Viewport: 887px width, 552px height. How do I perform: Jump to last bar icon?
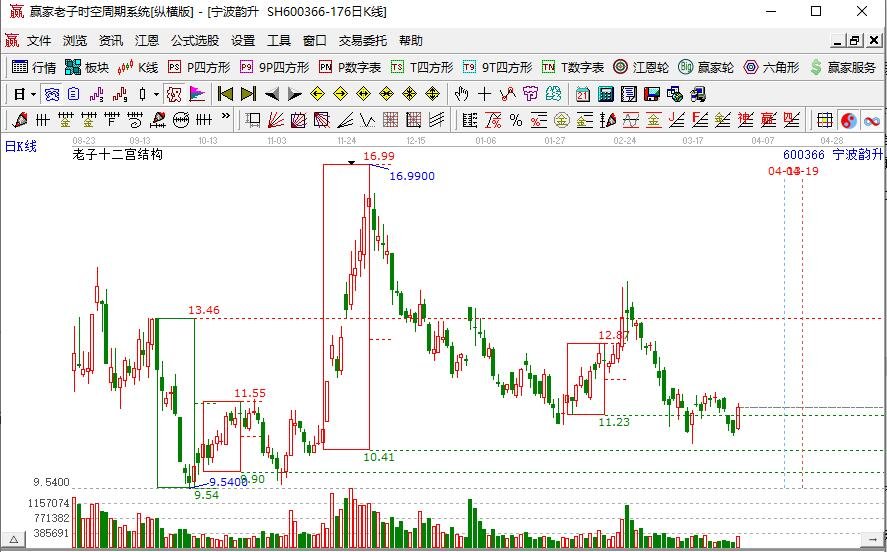pos(248,94)
